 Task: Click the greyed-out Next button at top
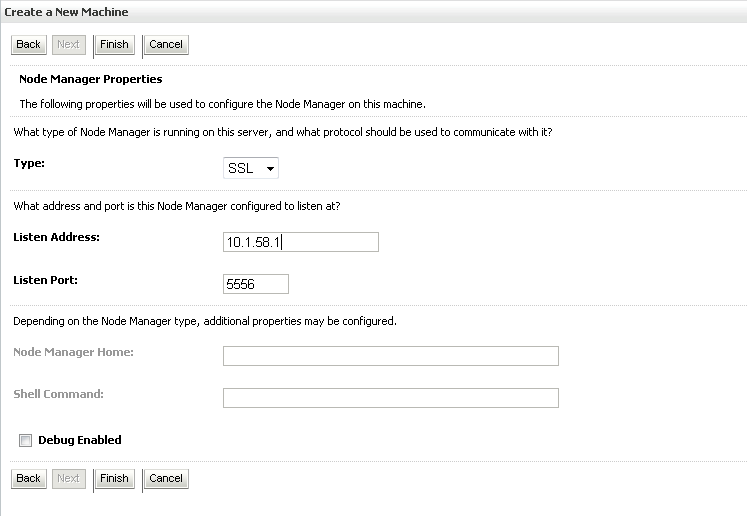click(x=69, y=44)
